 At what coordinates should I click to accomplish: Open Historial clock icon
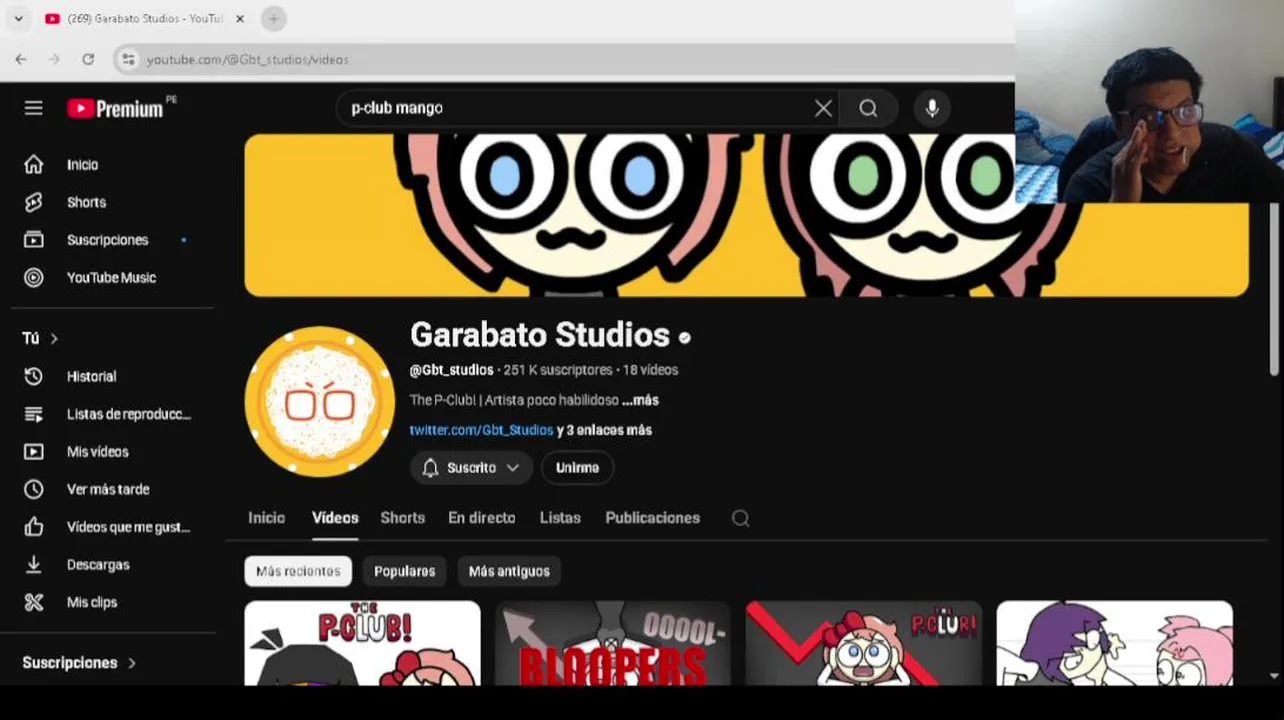click(x=34, y=376)
